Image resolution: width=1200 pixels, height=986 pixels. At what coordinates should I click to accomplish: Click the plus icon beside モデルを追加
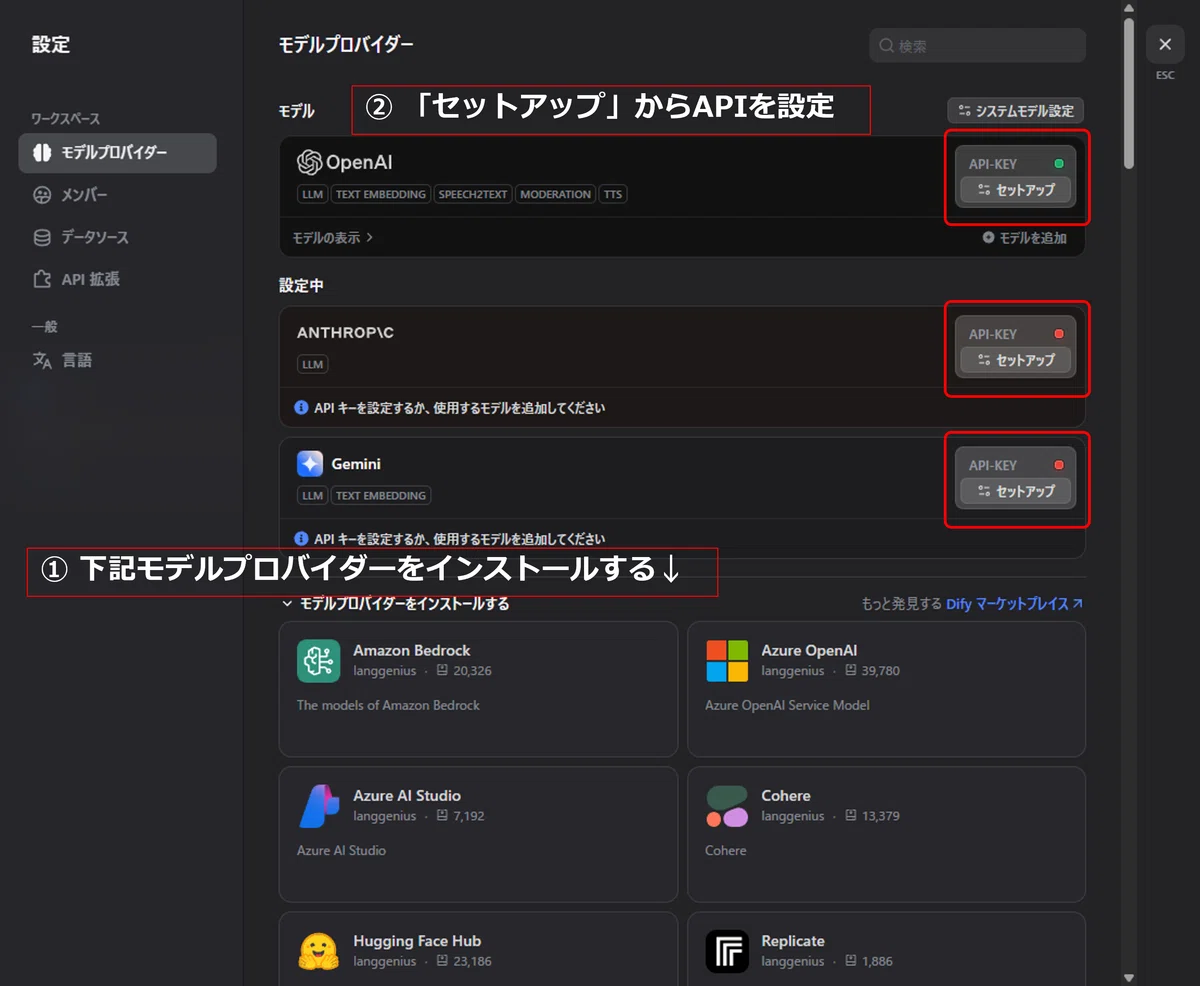click(x=988, y=238)
